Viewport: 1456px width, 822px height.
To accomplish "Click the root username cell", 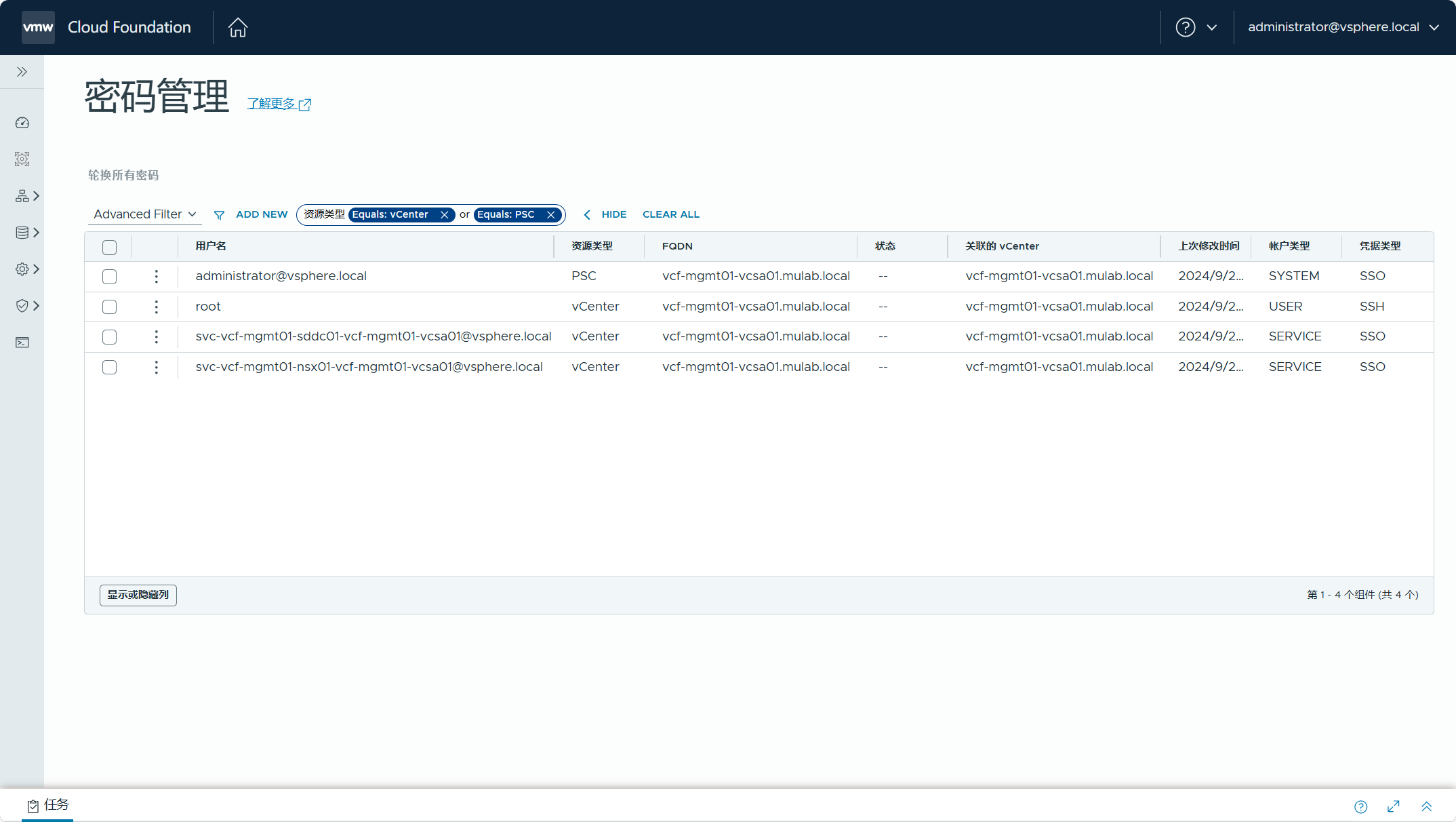I will (x=208, y=307).
